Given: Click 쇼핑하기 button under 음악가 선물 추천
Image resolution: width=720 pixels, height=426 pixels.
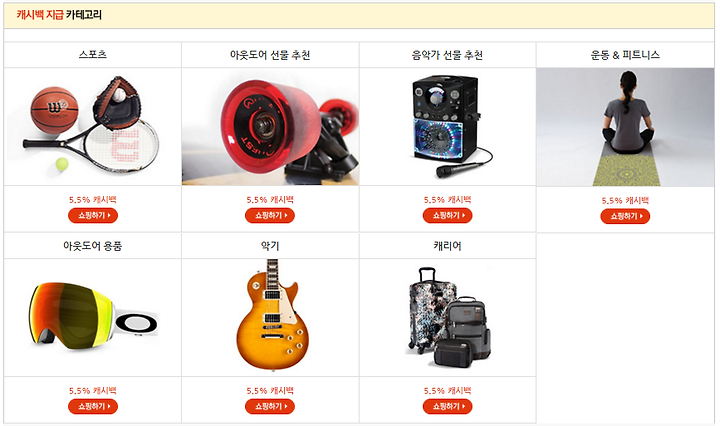Looking at the screenshot, I should tap(448, 215).
